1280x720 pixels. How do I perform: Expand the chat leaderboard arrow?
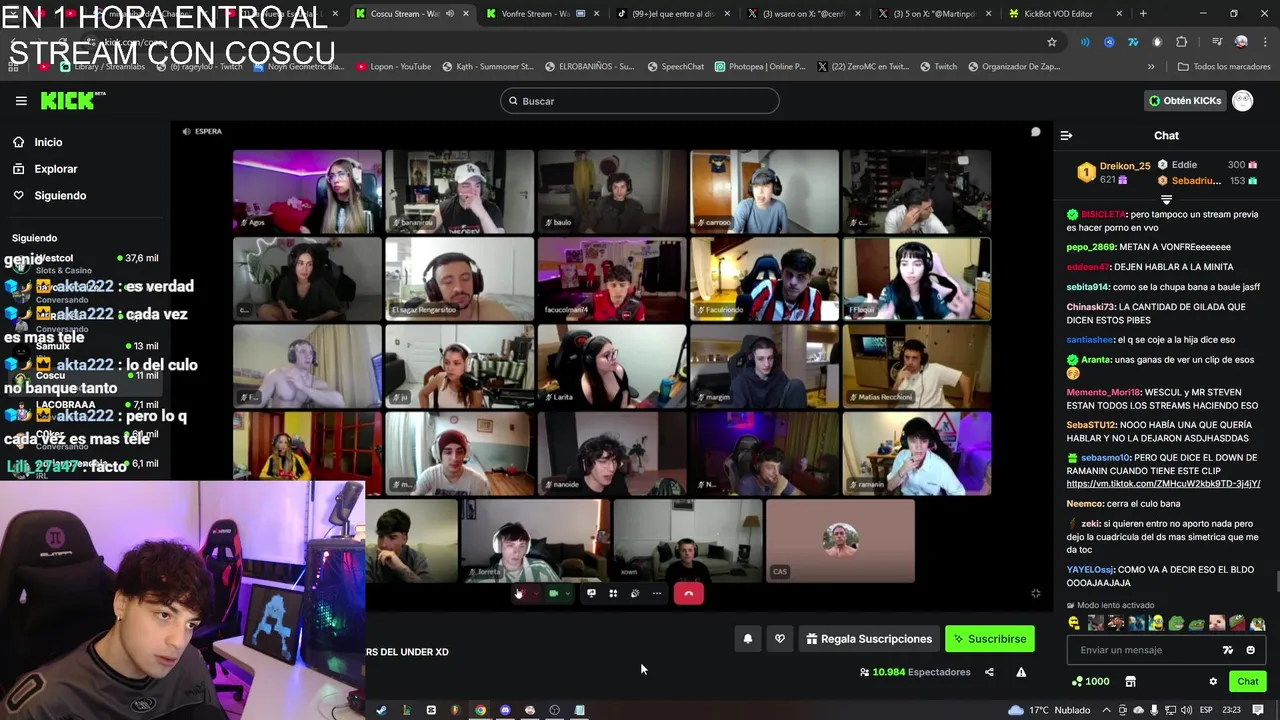tap(1166, 200)
